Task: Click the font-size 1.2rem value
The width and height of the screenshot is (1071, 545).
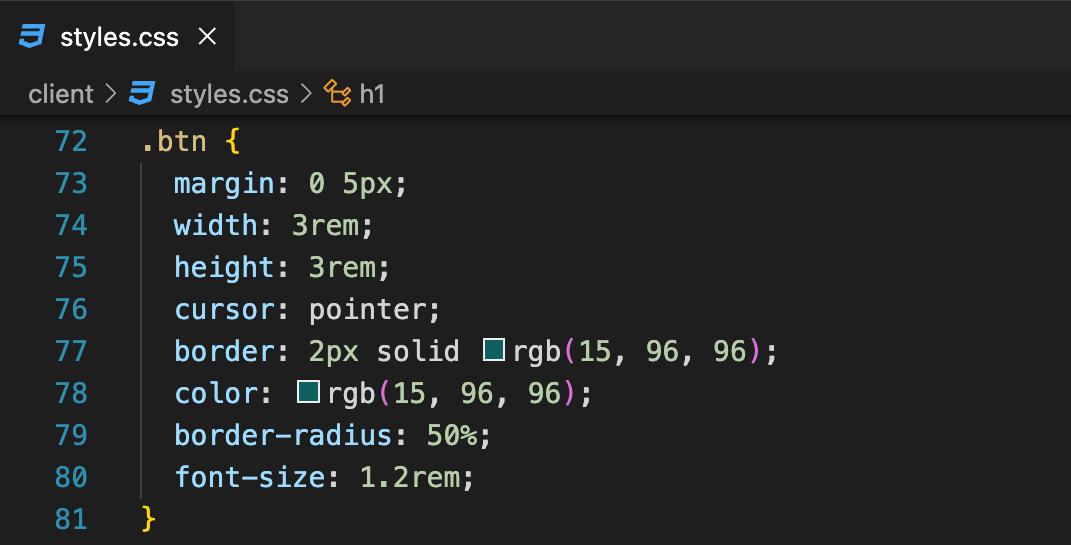Action: point(410,477)
